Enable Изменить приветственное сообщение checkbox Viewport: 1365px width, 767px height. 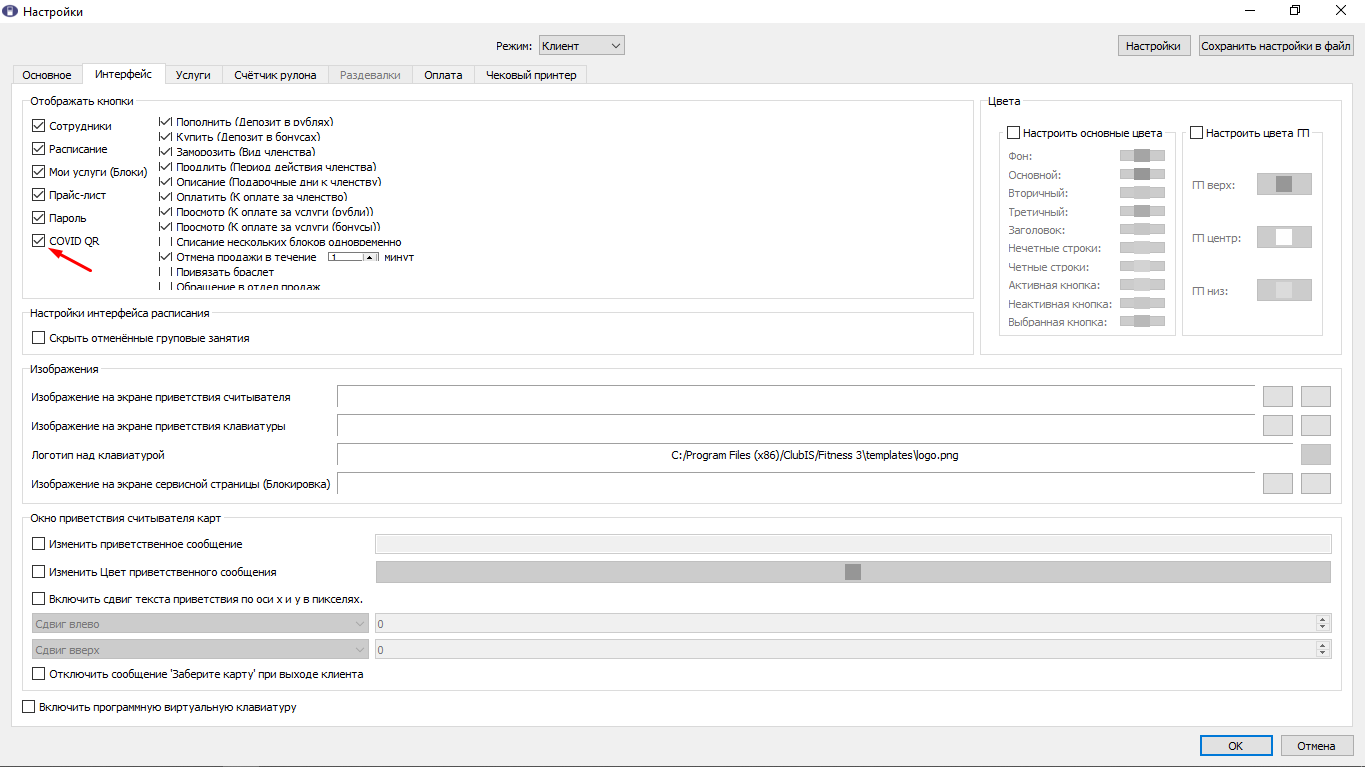pyautogui.click(x=39, y=544)
